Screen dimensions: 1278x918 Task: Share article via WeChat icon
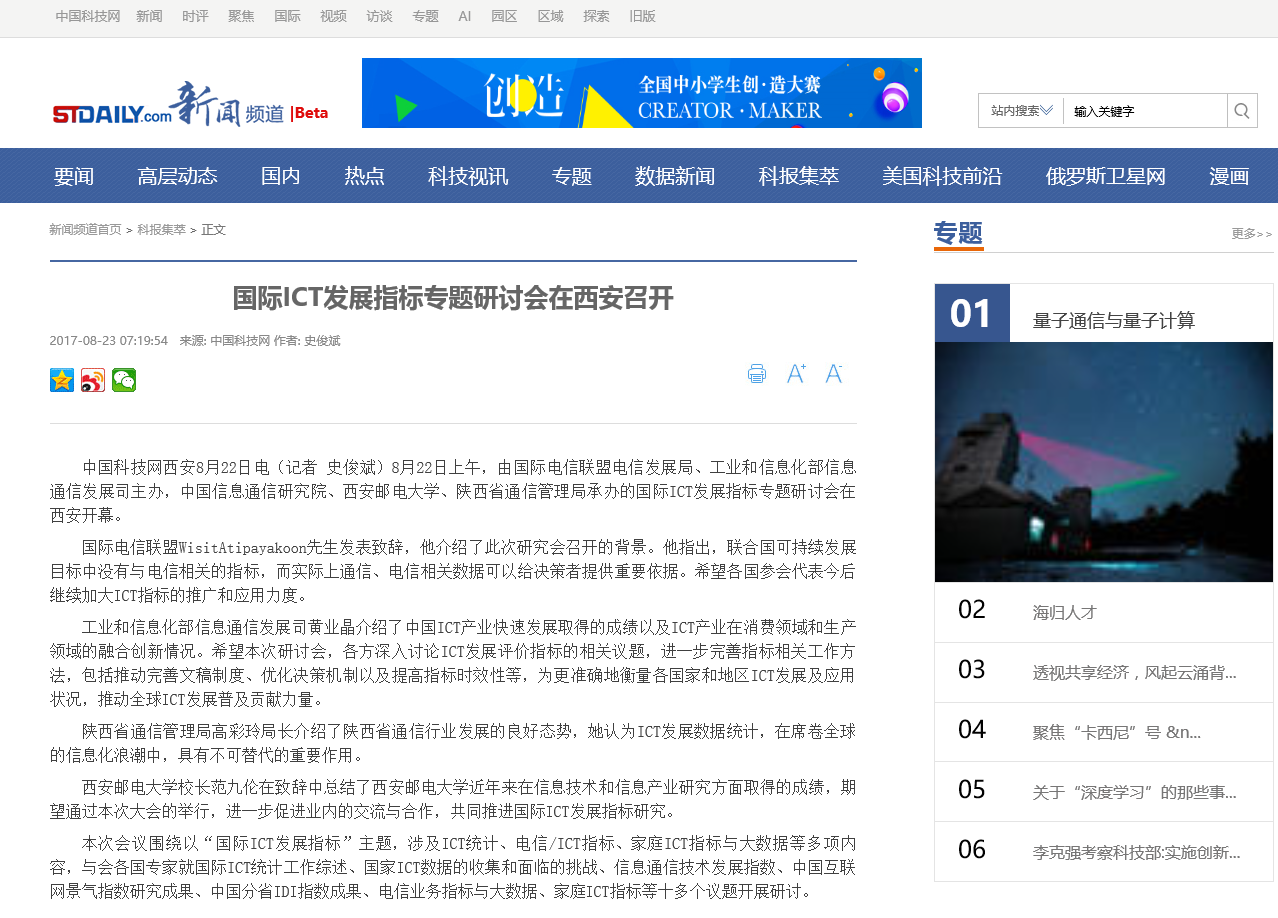tap(124, 380)
